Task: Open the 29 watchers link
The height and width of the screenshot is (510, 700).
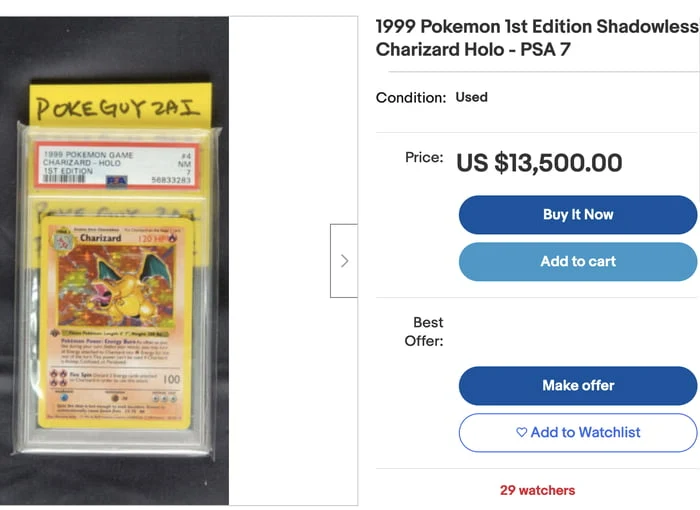Action: (537, 490)
